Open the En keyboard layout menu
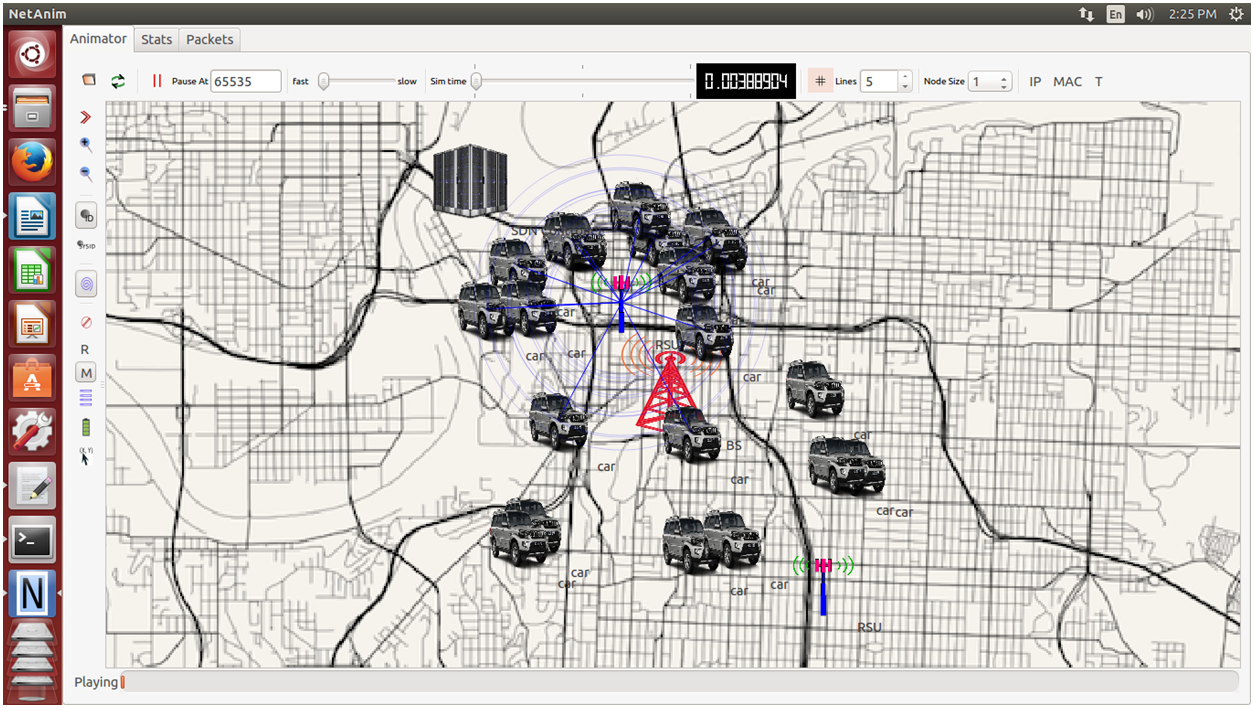Image resolution: width=1253 pixels, height=708 pixels. click(x=1115, y=13)
